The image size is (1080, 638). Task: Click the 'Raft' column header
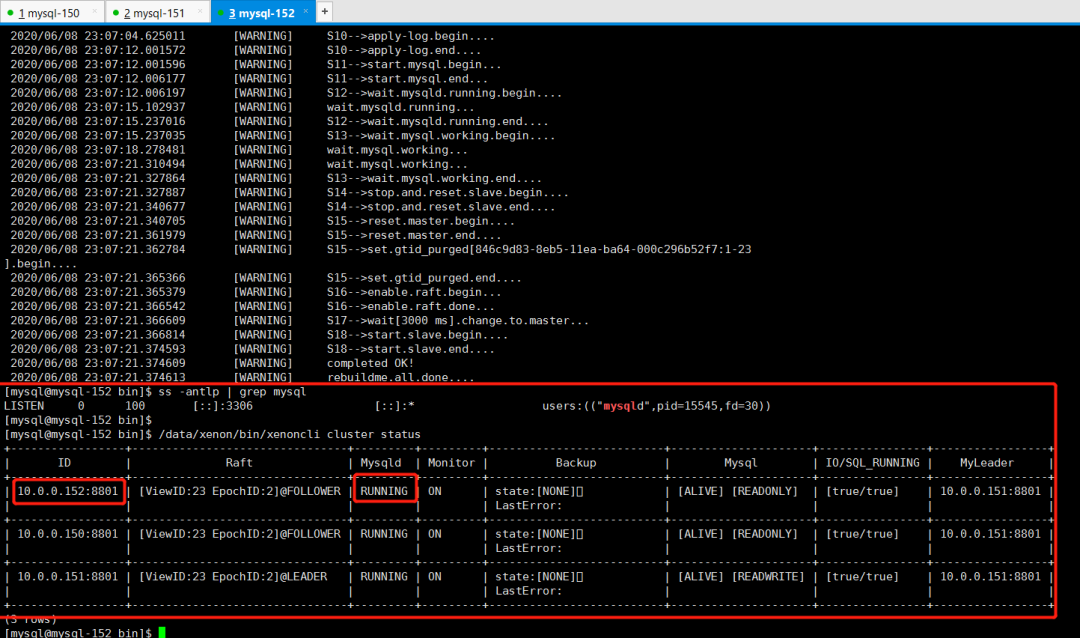pos(239,463)
